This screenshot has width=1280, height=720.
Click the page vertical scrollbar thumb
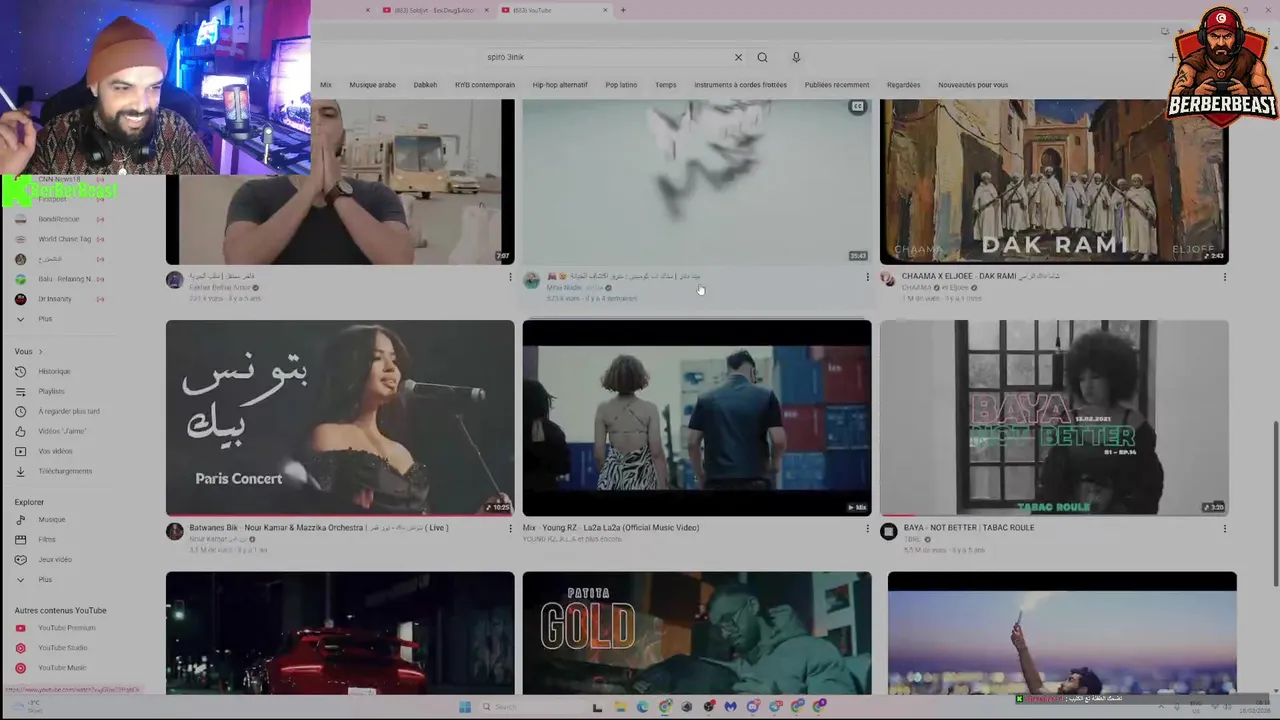(1275, 505)
